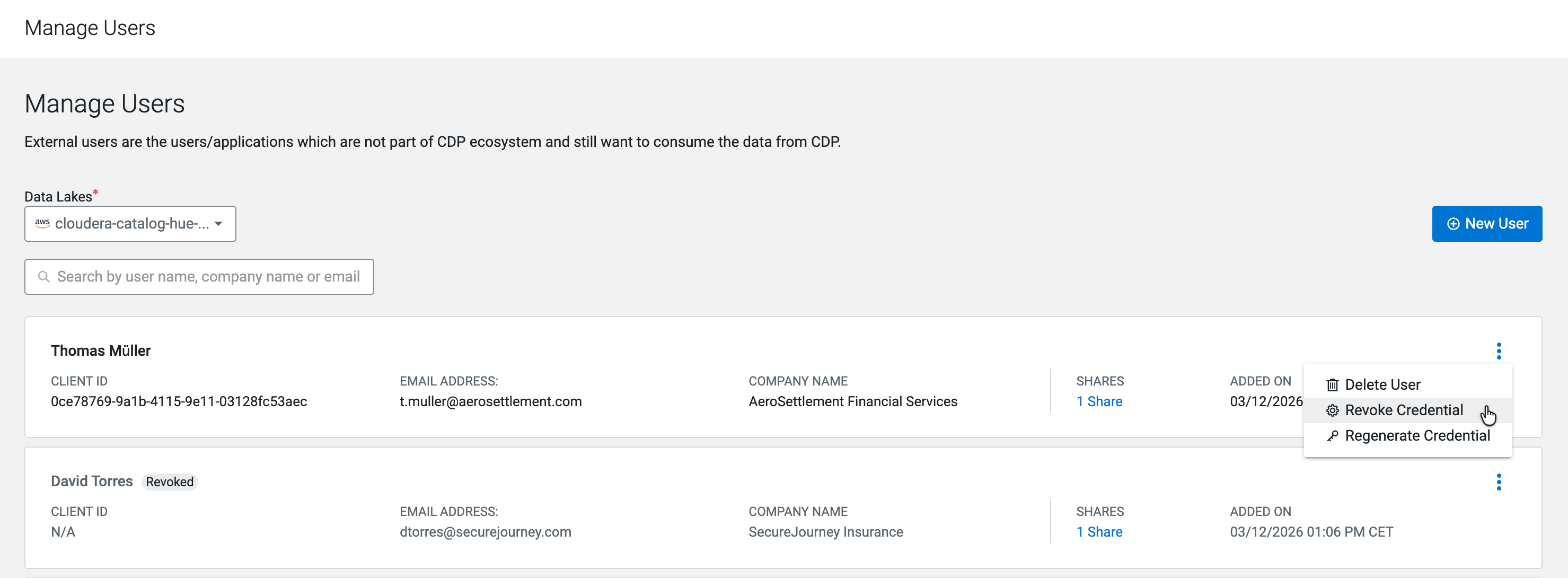The height and width of the screenshot is (578, 1568).
Task: Click the key icon beside Regenerate Credential
Action: click(1332, 436)
